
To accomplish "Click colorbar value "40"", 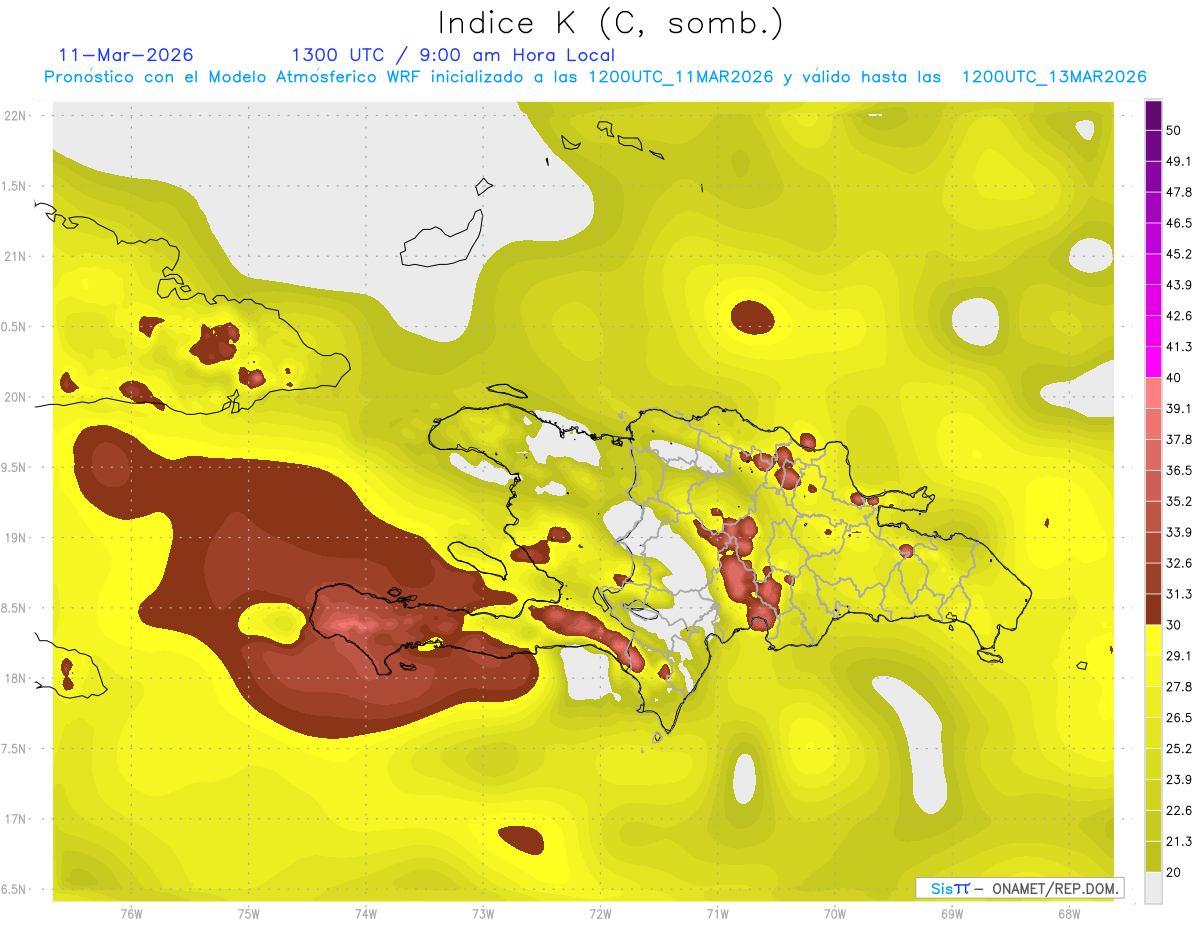I will point(1174,378).
